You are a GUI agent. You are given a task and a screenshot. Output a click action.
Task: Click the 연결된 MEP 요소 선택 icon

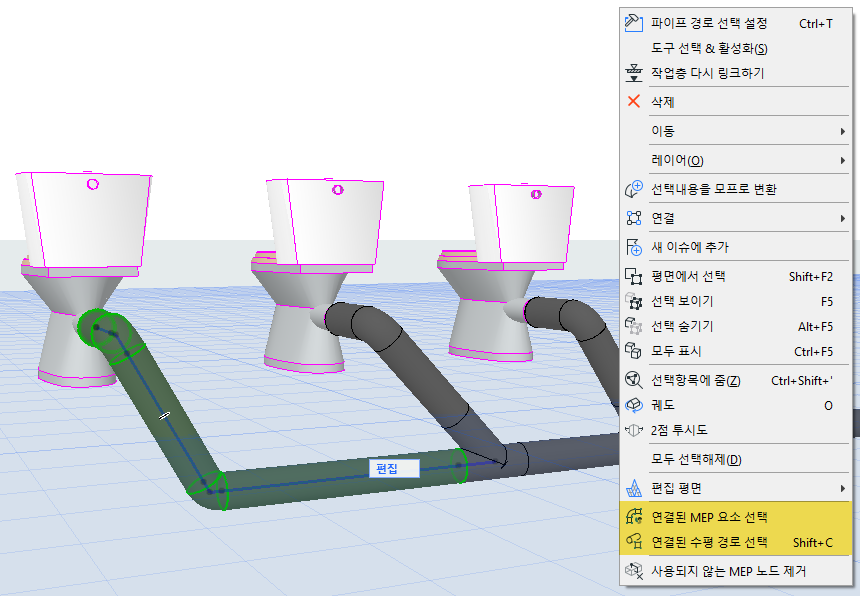coord(633,516)
